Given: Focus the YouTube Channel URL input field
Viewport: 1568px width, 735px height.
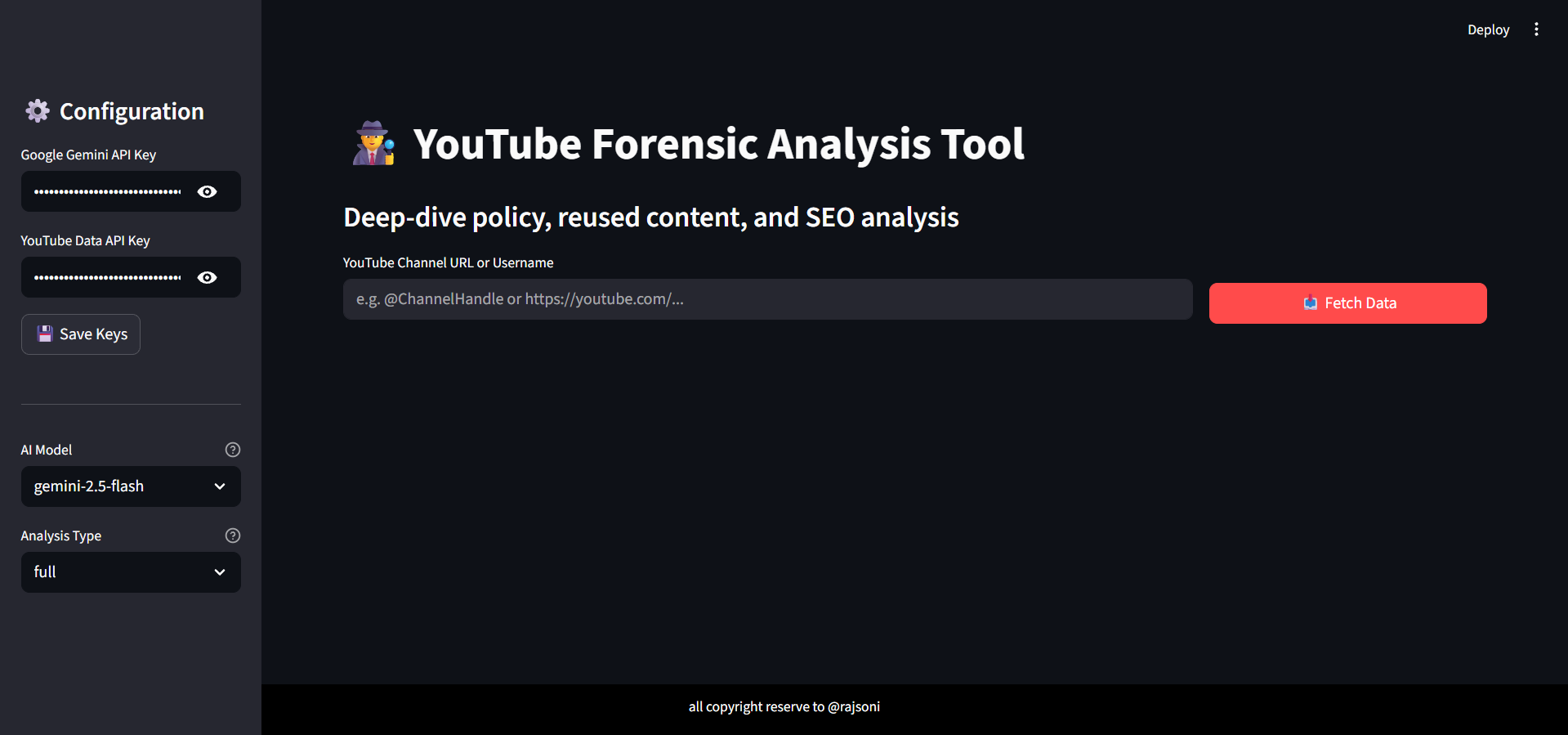Looking at the screenshot, I should [x=766, y=299].
